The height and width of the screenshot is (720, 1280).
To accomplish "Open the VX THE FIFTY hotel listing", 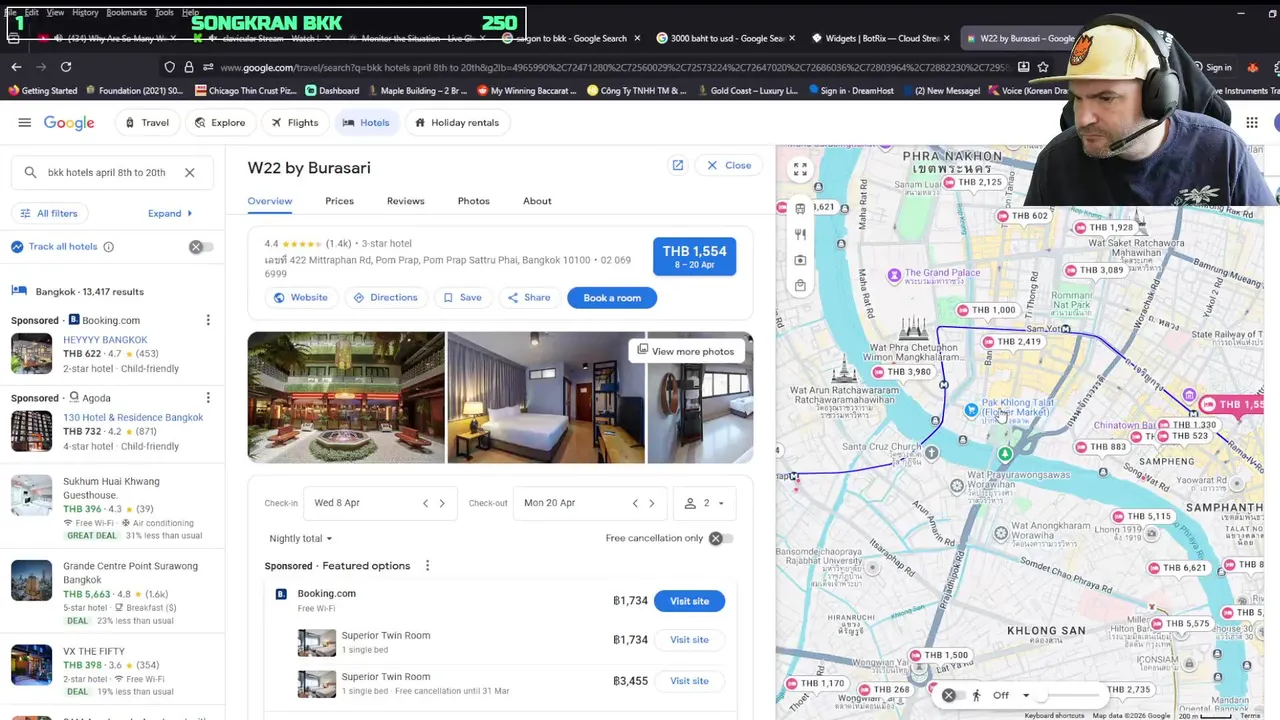I will click(x=94, y=651).
